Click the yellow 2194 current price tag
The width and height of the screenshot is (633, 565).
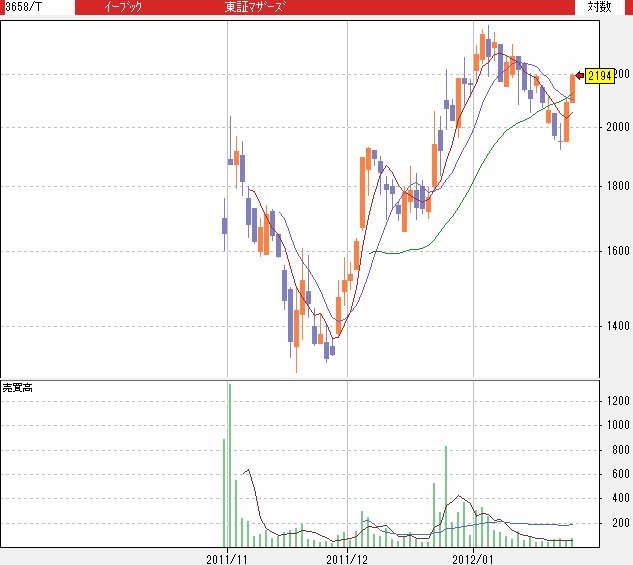click(x=600, y=76)
